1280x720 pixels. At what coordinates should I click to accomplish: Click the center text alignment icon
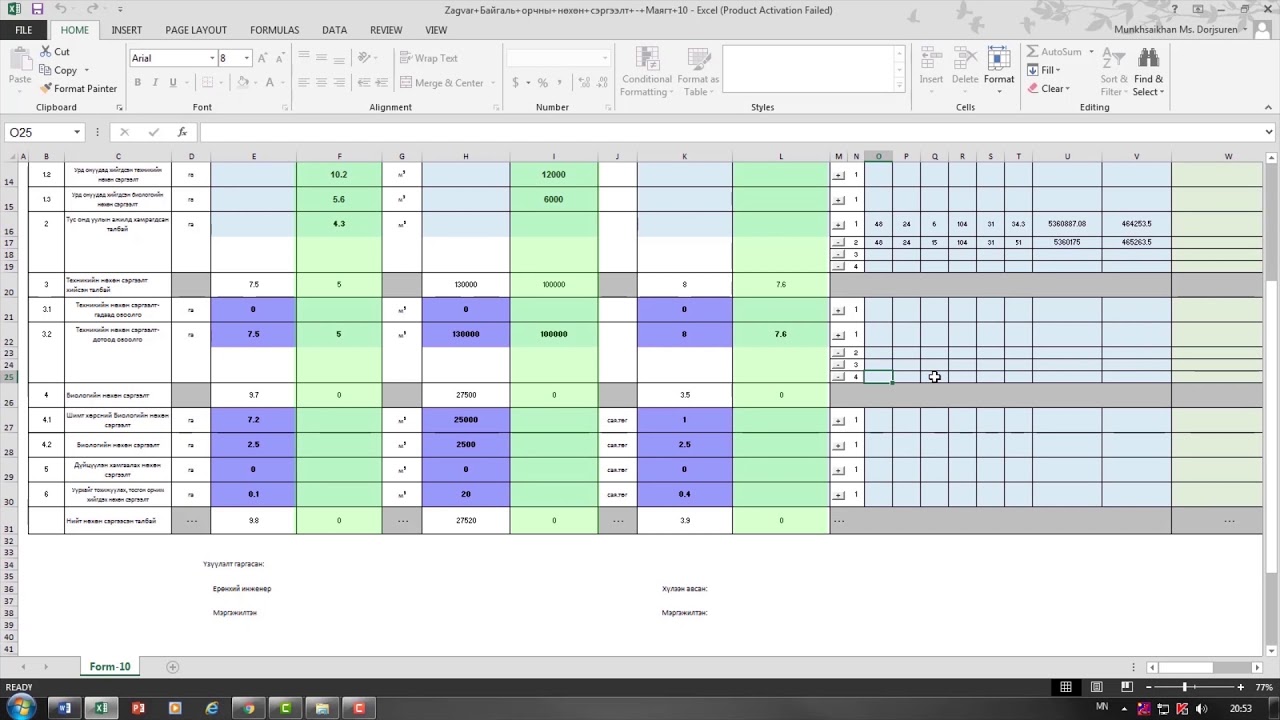[323, 83]
